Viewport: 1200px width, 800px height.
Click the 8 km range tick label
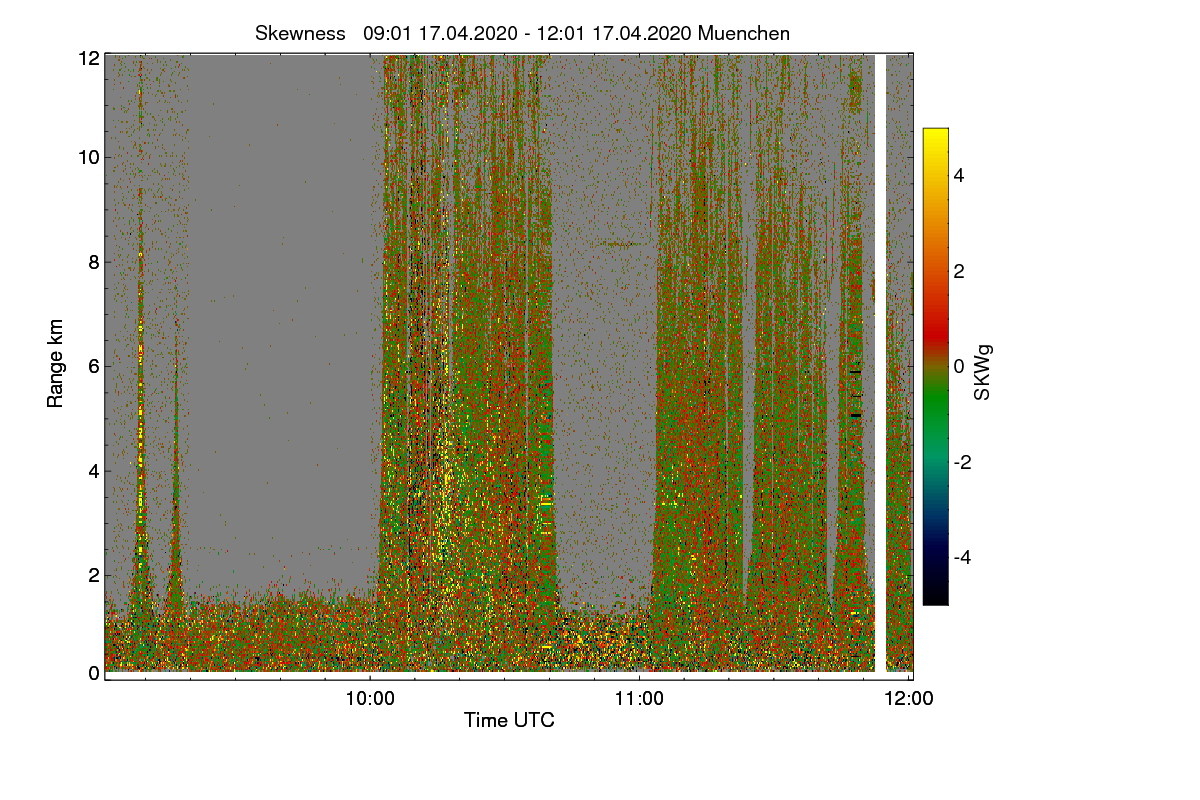[94, 262]
